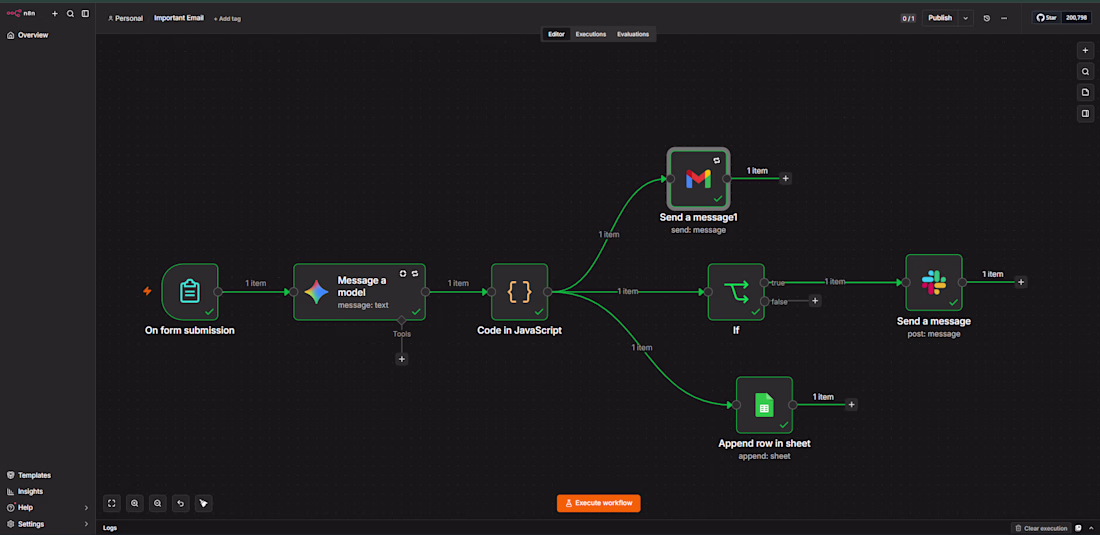
Task: Click the Tools plus connector under Message a model
Action: (402, 359)
